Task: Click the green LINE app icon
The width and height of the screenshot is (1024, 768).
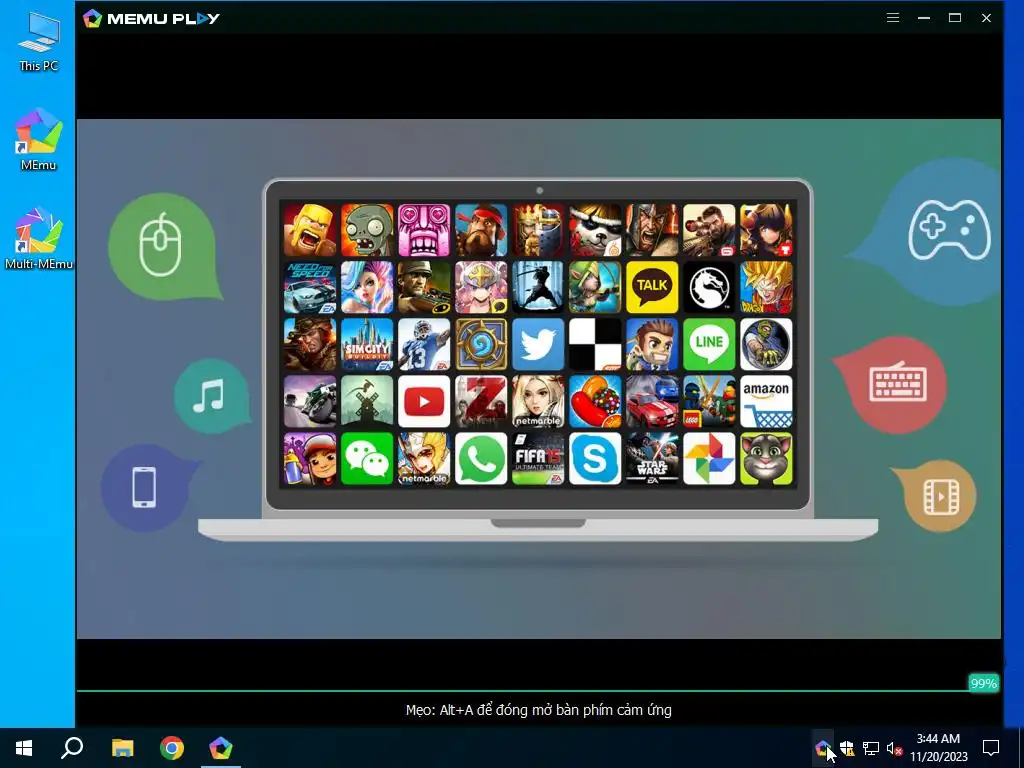Action: click(709, 344)
